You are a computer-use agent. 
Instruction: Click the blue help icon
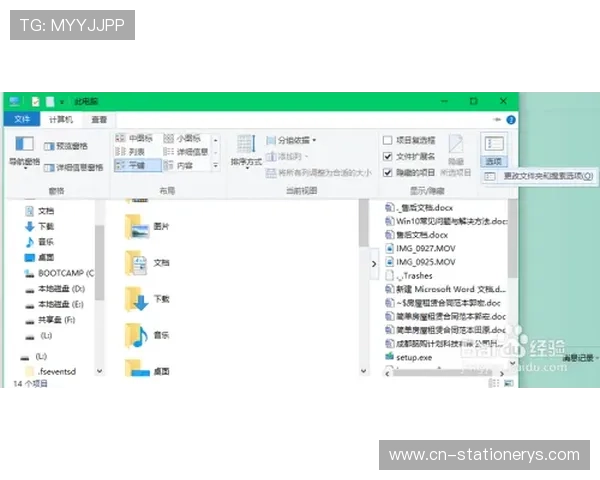click(510, 120)
